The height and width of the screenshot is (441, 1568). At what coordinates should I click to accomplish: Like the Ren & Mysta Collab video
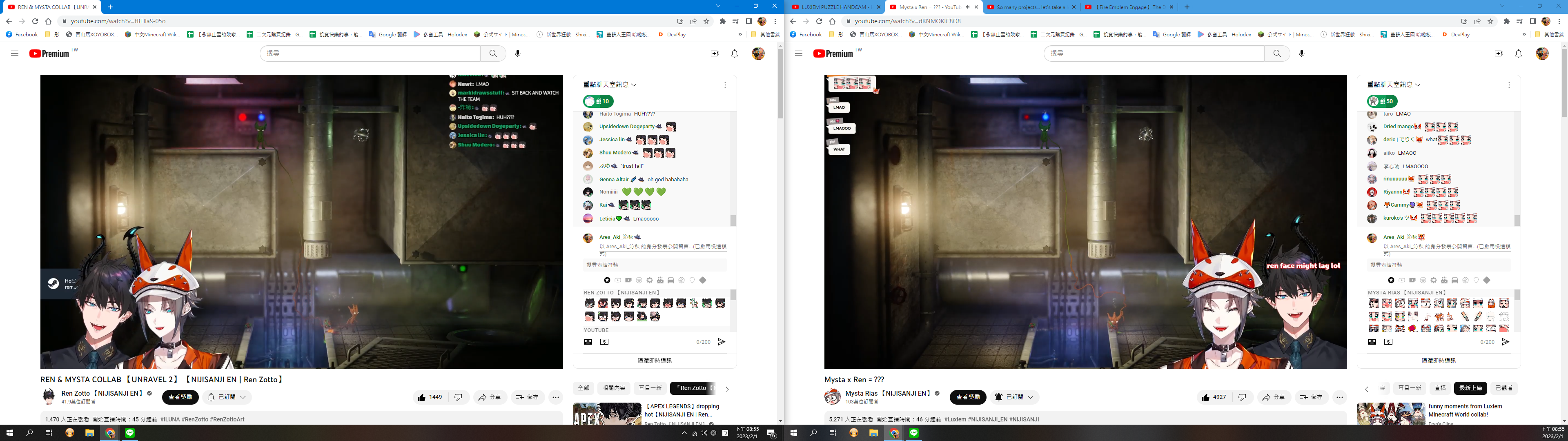430,397
